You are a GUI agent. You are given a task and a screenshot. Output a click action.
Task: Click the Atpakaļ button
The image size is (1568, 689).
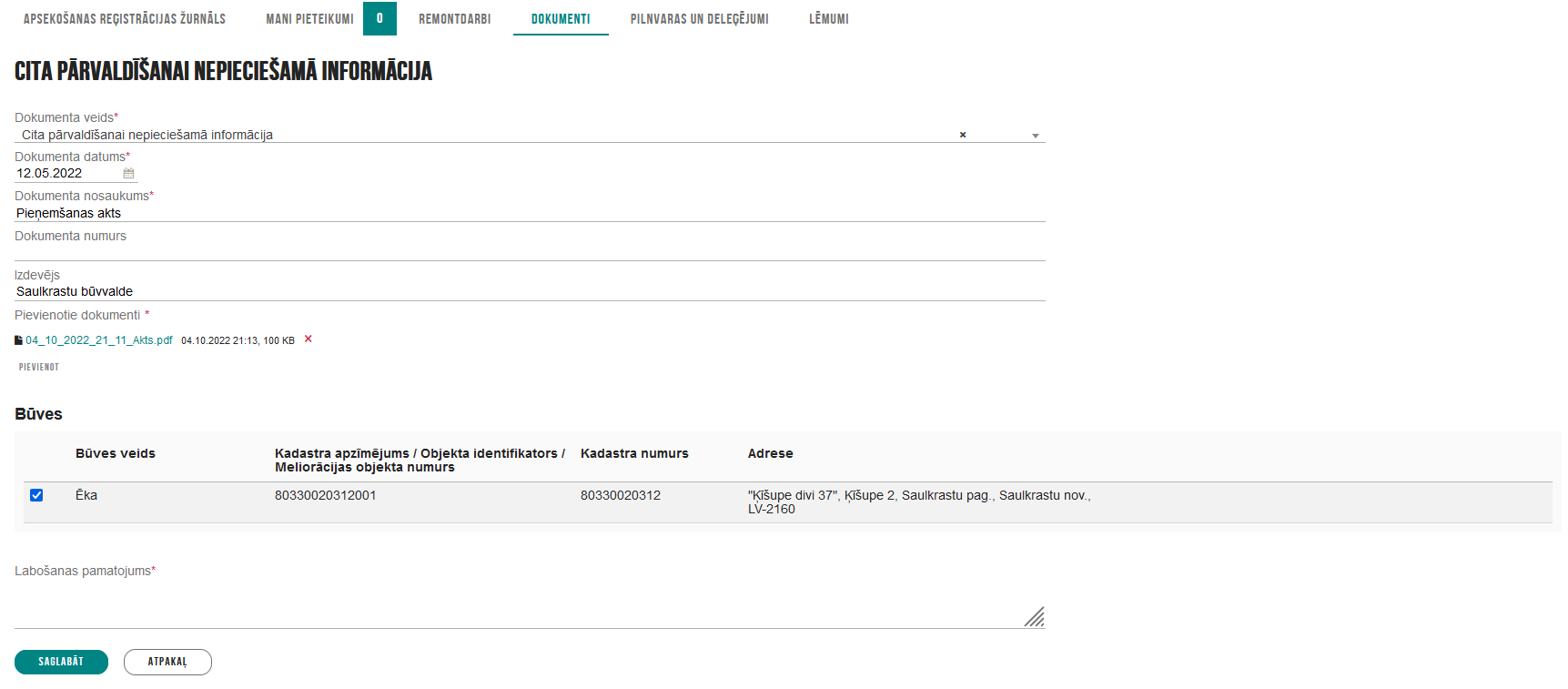point(167,662)
